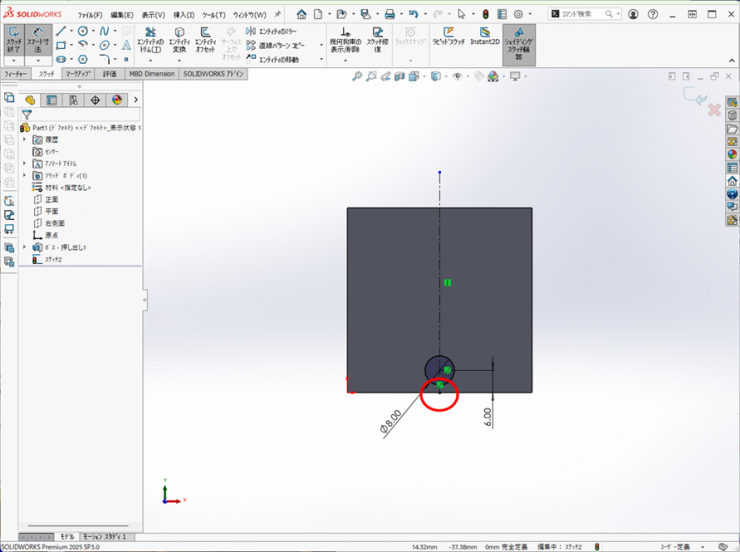Toggle Shaded Sketch Contours (シェイディングスケッチ輪郭)

(518, 43)
